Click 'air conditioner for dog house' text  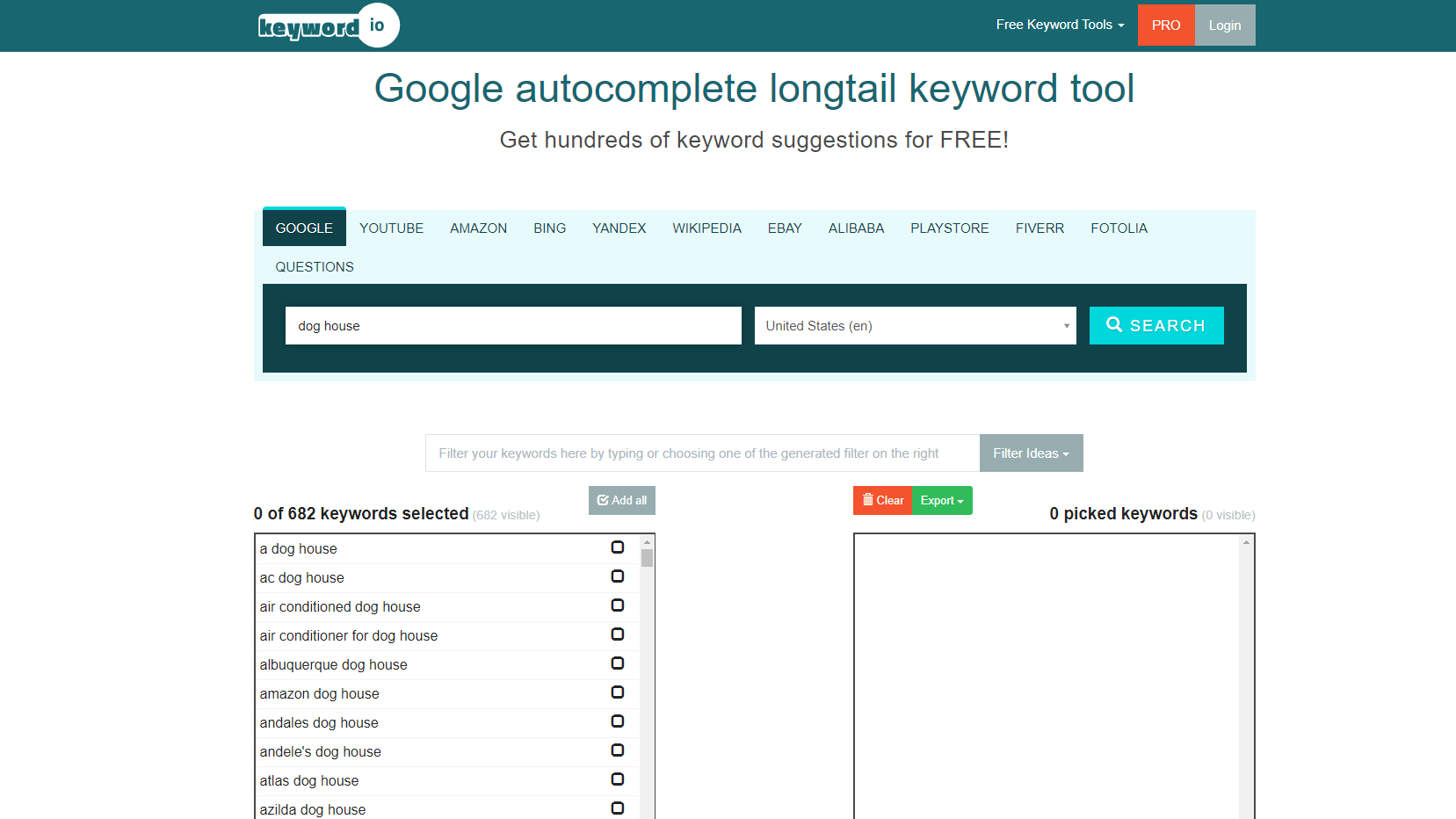pyautogui.click(x=348, y=635)
